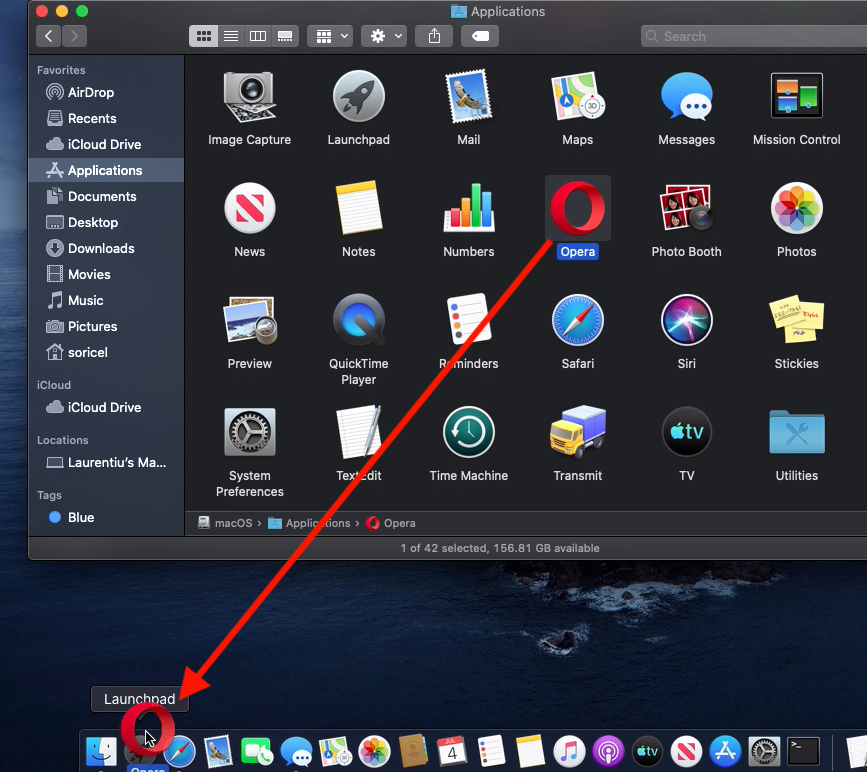Switch to icon view mode

coord(204,36)
